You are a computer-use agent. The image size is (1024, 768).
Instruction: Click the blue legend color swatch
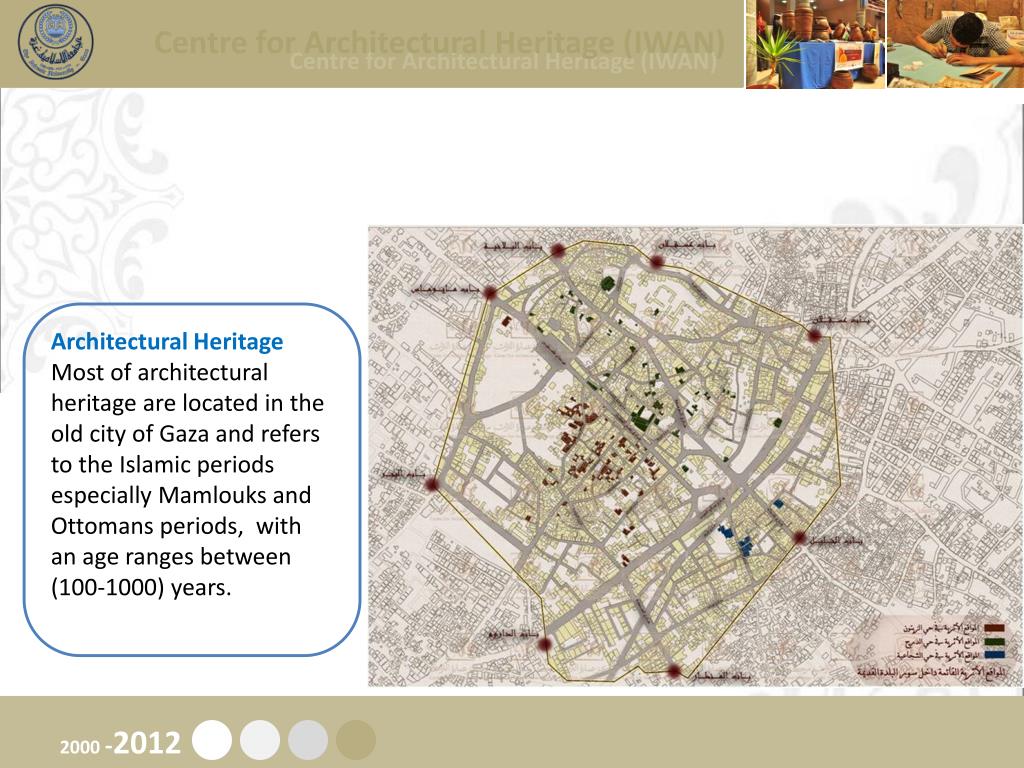click(x=994, y=654)
